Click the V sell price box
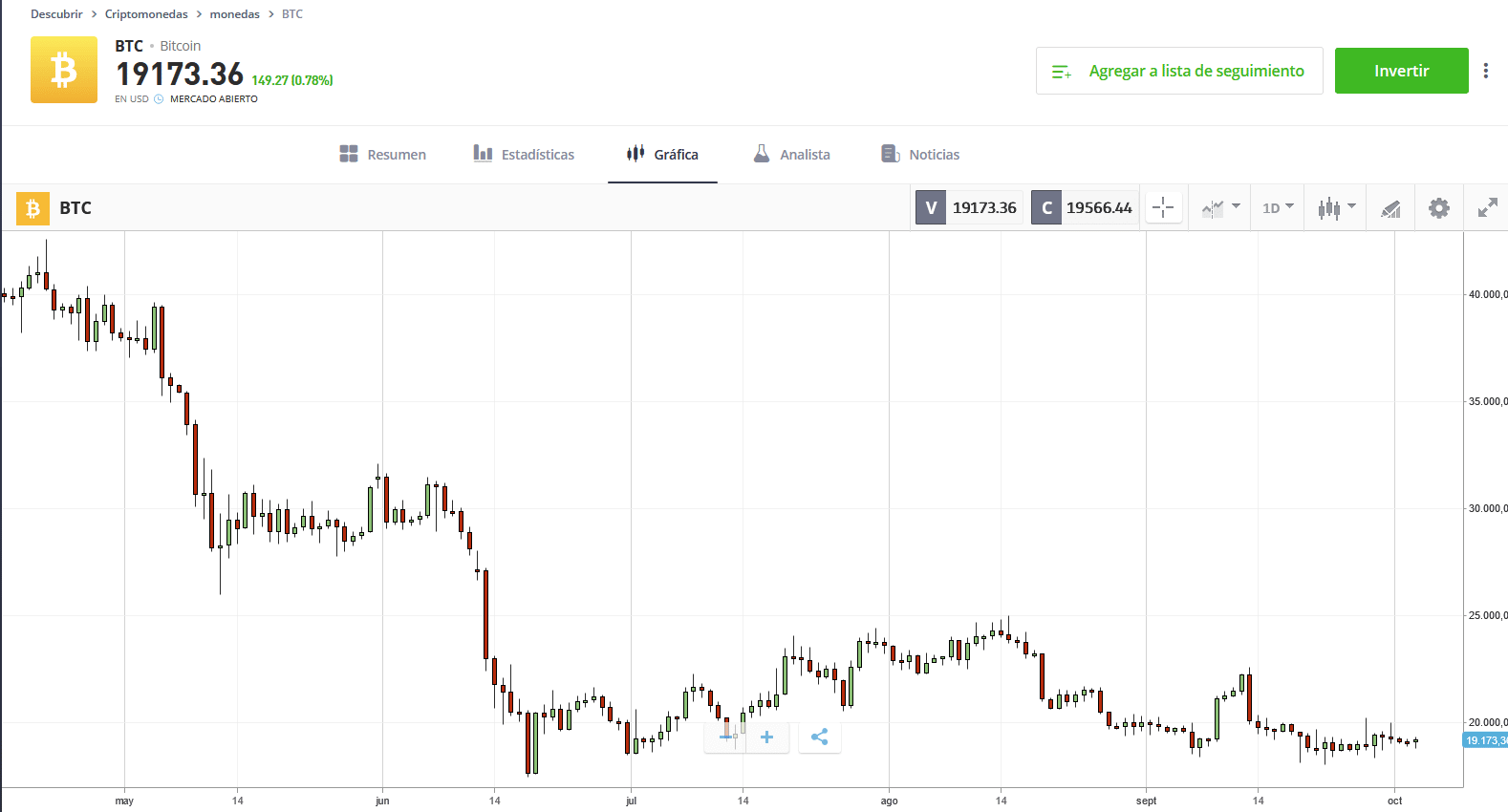 (969, 207)
